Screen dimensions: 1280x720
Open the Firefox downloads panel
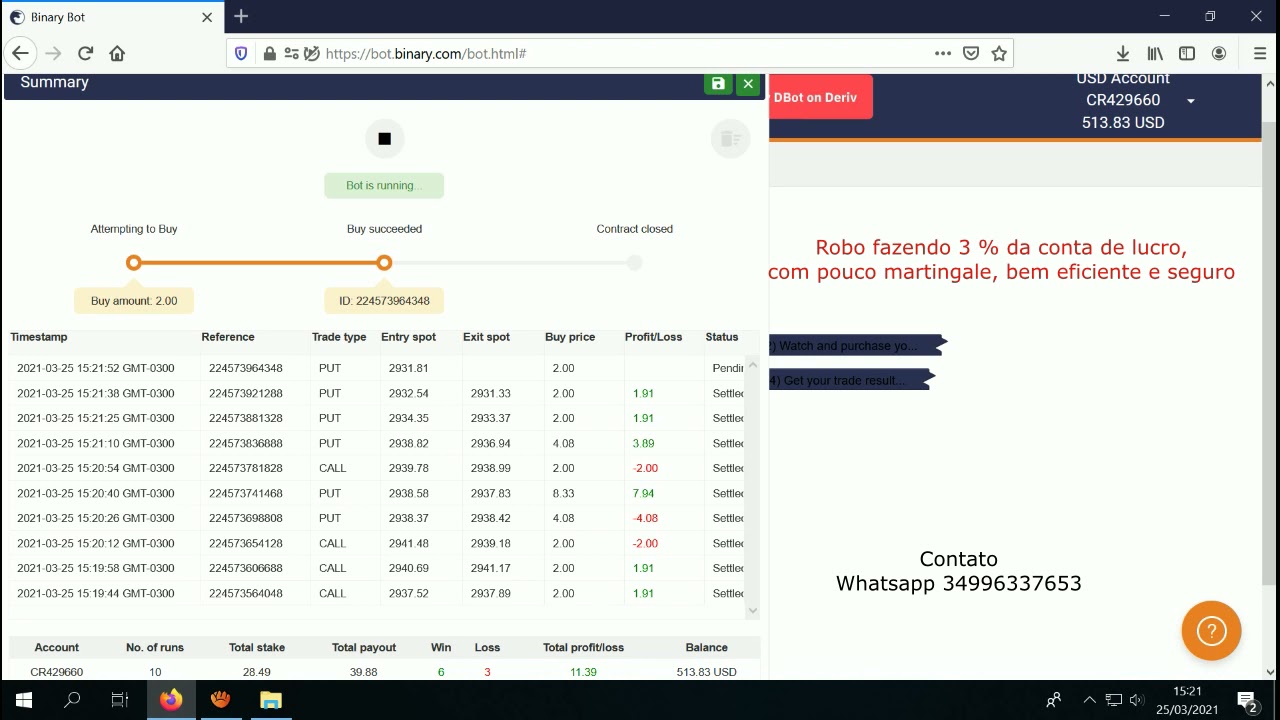point(1123,54)
